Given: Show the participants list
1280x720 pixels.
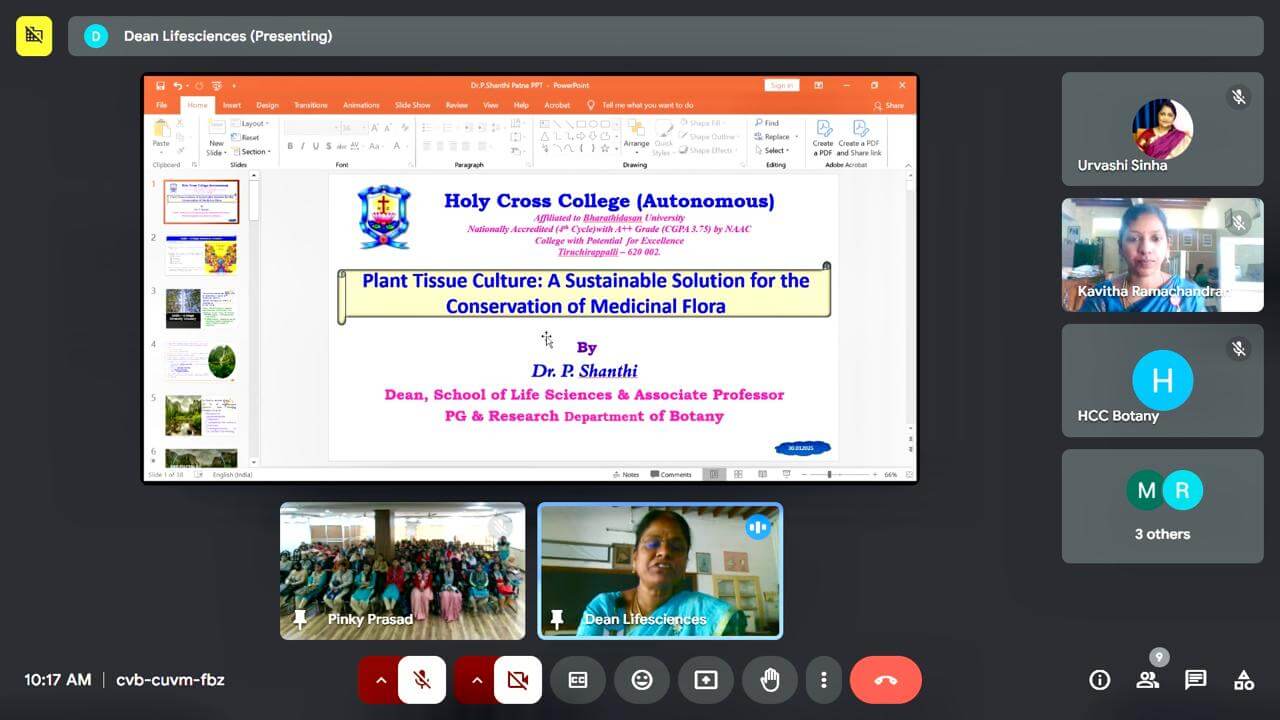Looking at the screenshot, I should click(1147, 680).
